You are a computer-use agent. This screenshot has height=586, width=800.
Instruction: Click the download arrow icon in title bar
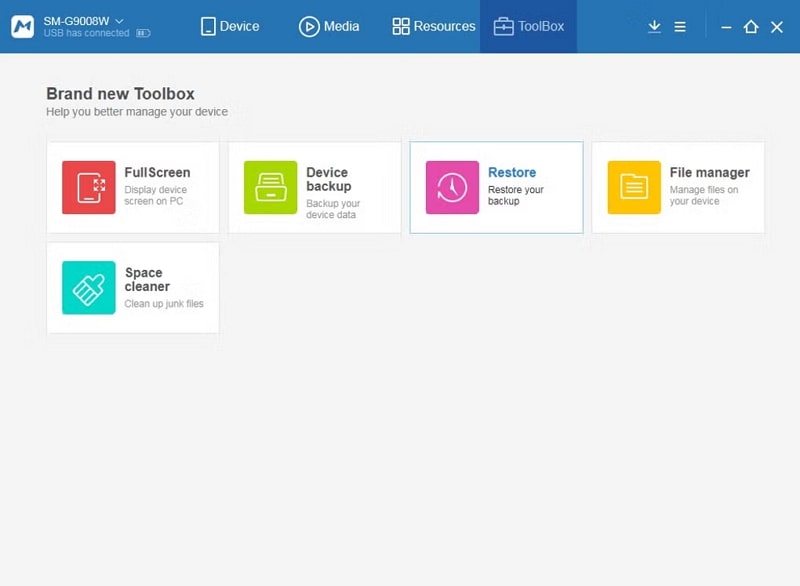[x=655, y=26]
